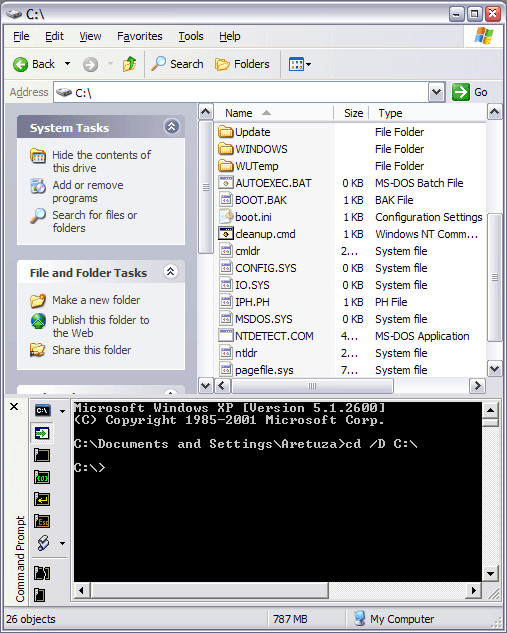Go up one folder level

(130, 64)
